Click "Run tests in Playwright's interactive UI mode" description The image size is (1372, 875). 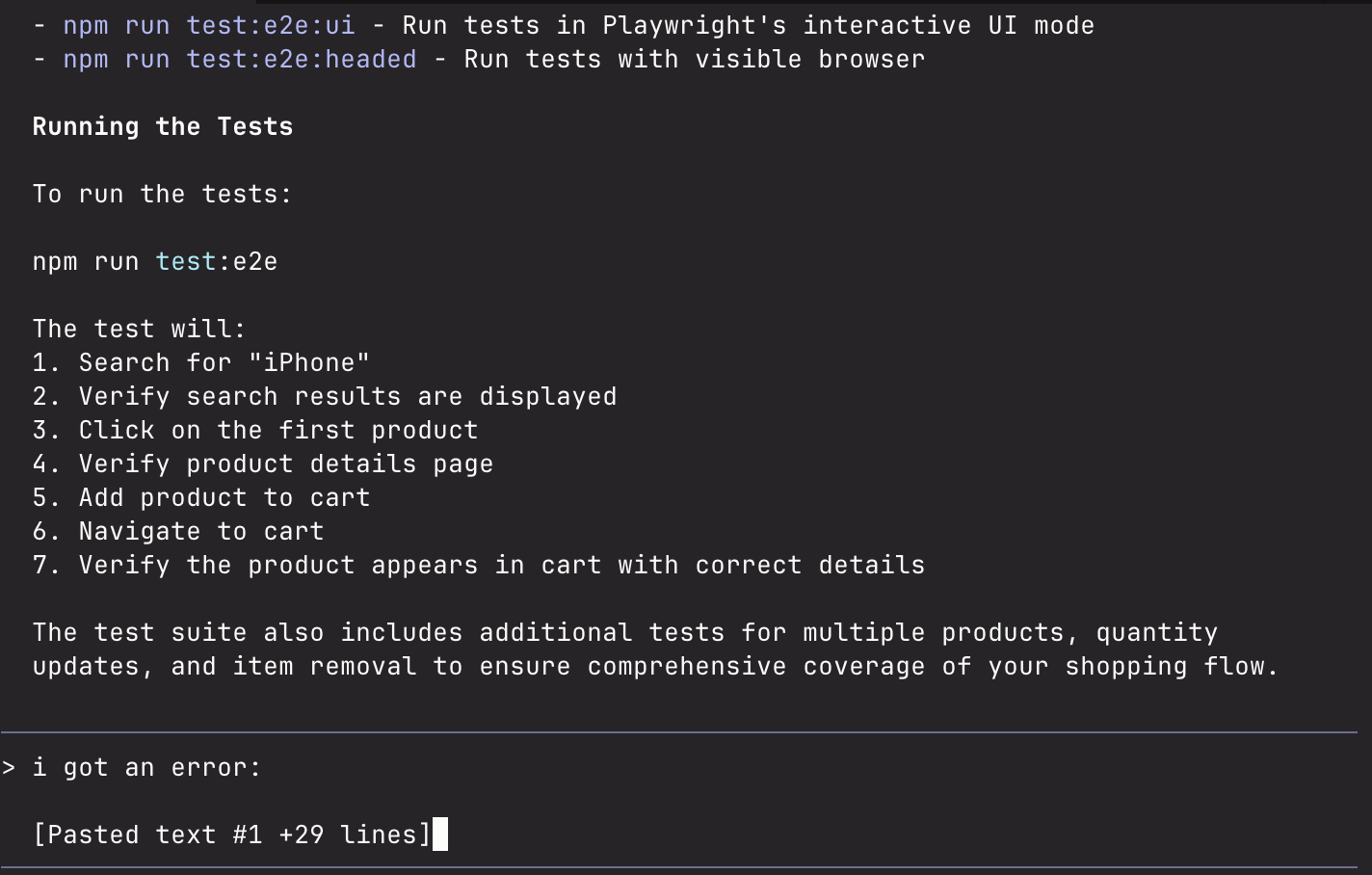(x=748, y=25)
